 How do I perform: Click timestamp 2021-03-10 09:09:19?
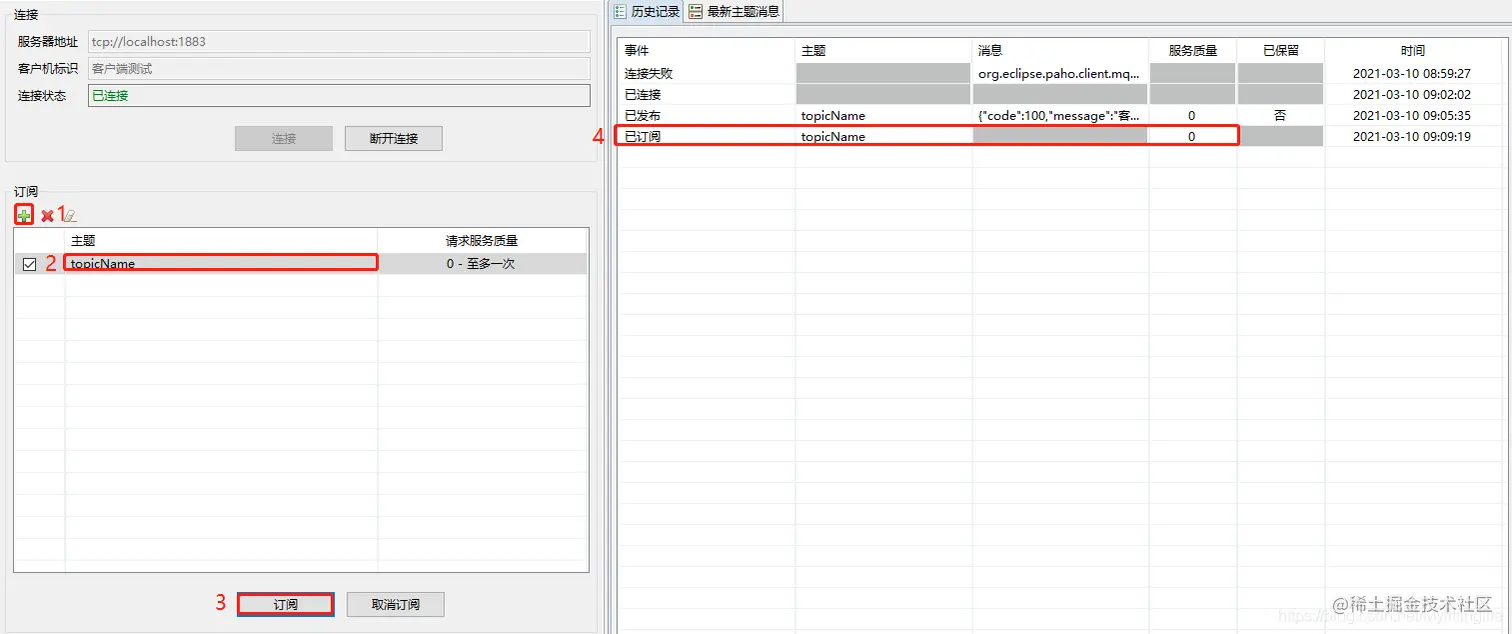coord(1412,137)
